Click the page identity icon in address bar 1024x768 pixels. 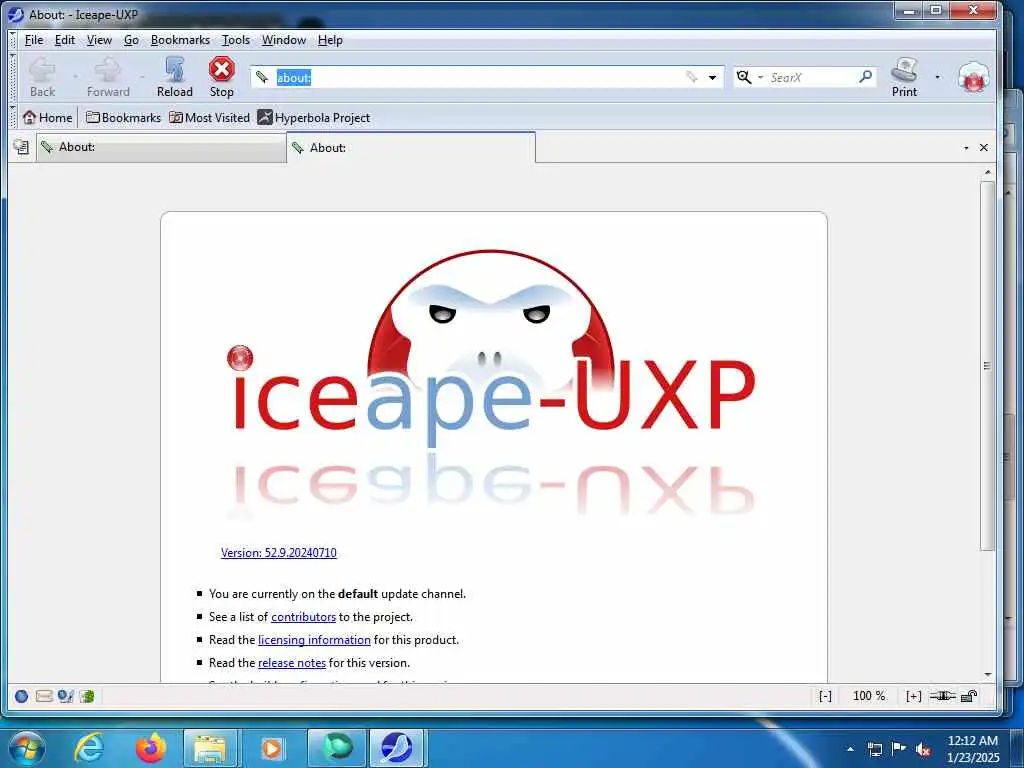pyautogui.click(x=262, y=77)
